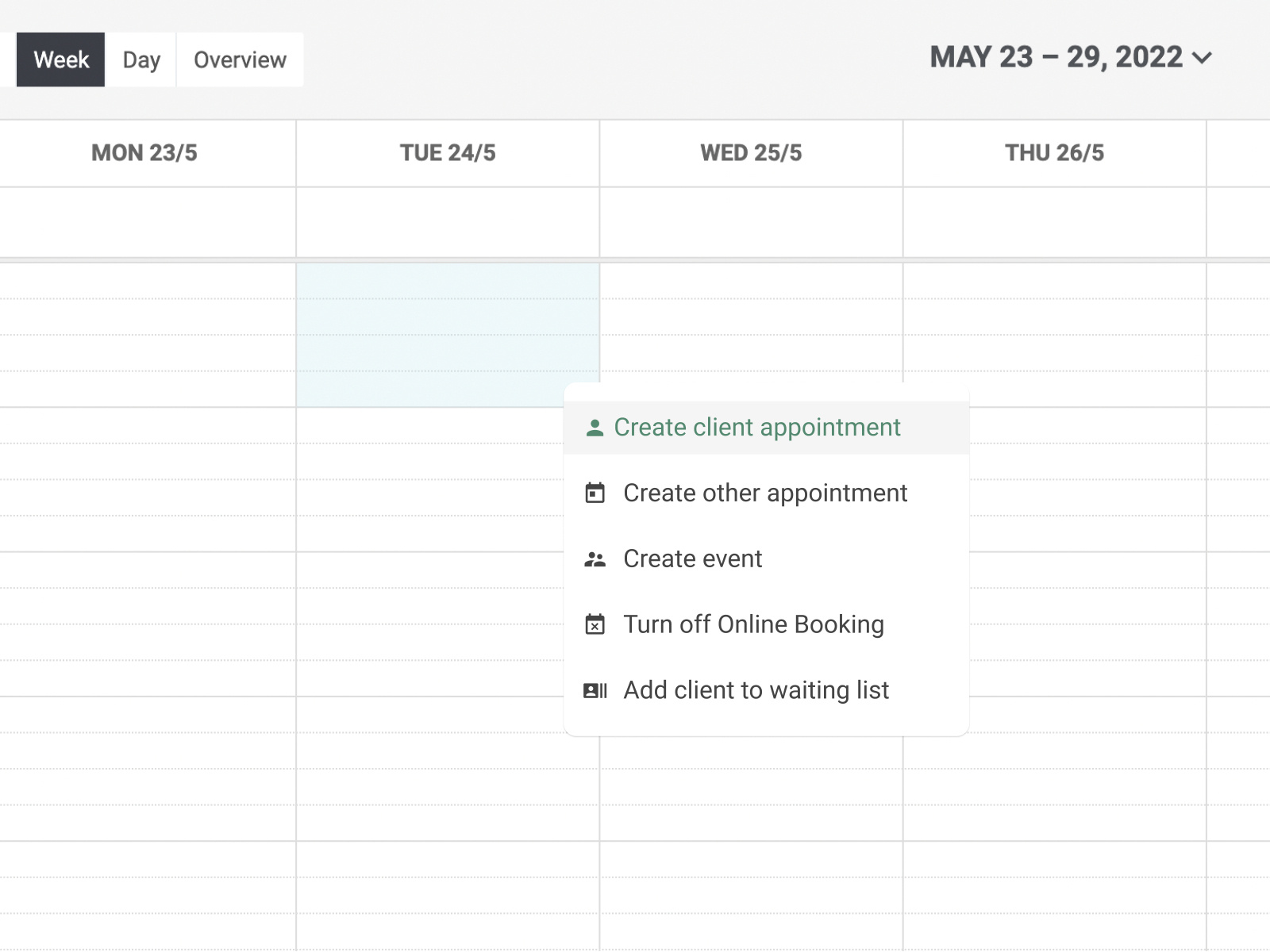Click the contact card waiting list icon
The width and height of the screenshot is (1270, 952).
point(595,691)
